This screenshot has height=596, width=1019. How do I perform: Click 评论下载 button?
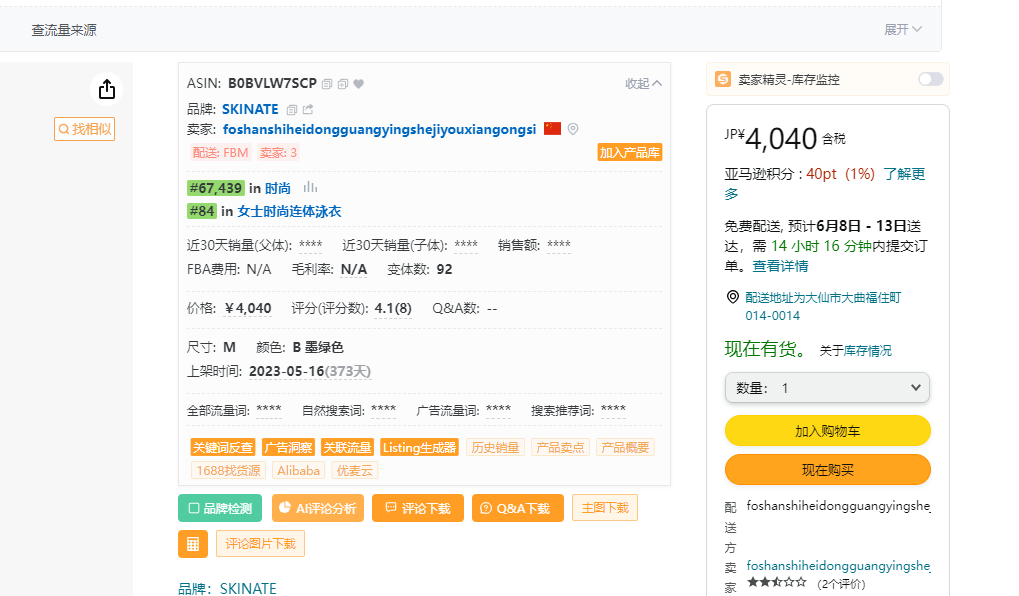click(418, 508)
